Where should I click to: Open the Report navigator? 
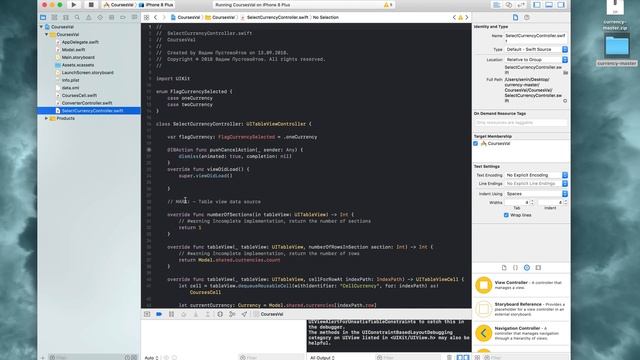point(134,18)
